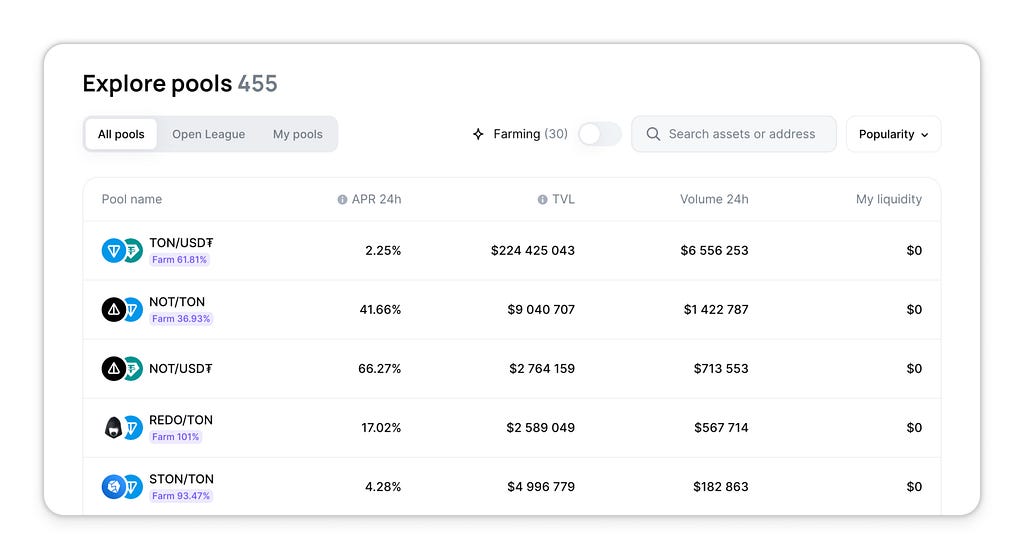The image size is (1024, 559).
Task: Click the REDO/TON pool token icons
Action: click(x=122, y=428)
